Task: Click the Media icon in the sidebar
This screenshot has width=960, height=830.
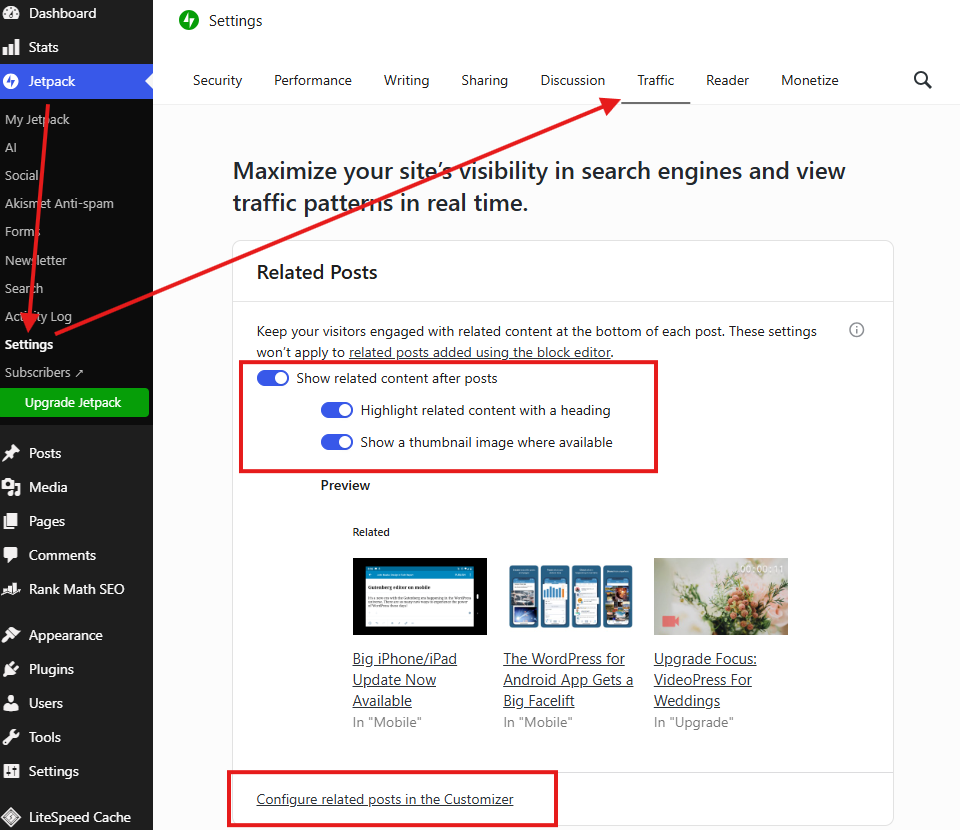Action: tap(10, 487)
